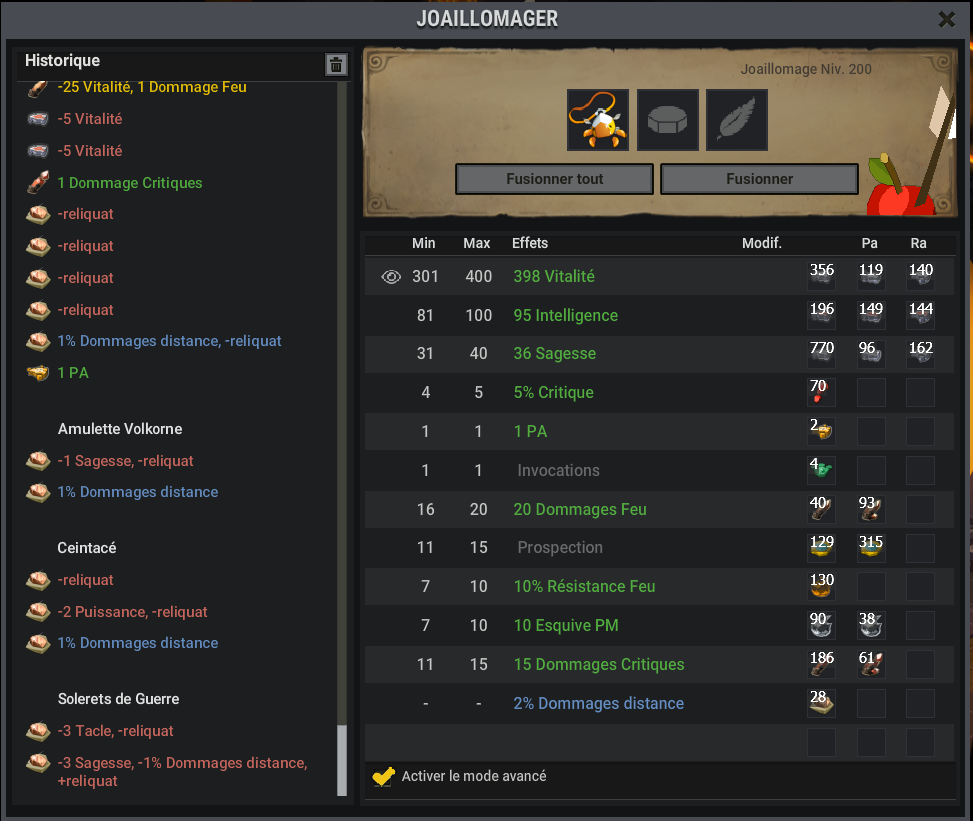973x821 pixels.
Task: Choose the 4 Invocations rune
Action: pos(822,470)
